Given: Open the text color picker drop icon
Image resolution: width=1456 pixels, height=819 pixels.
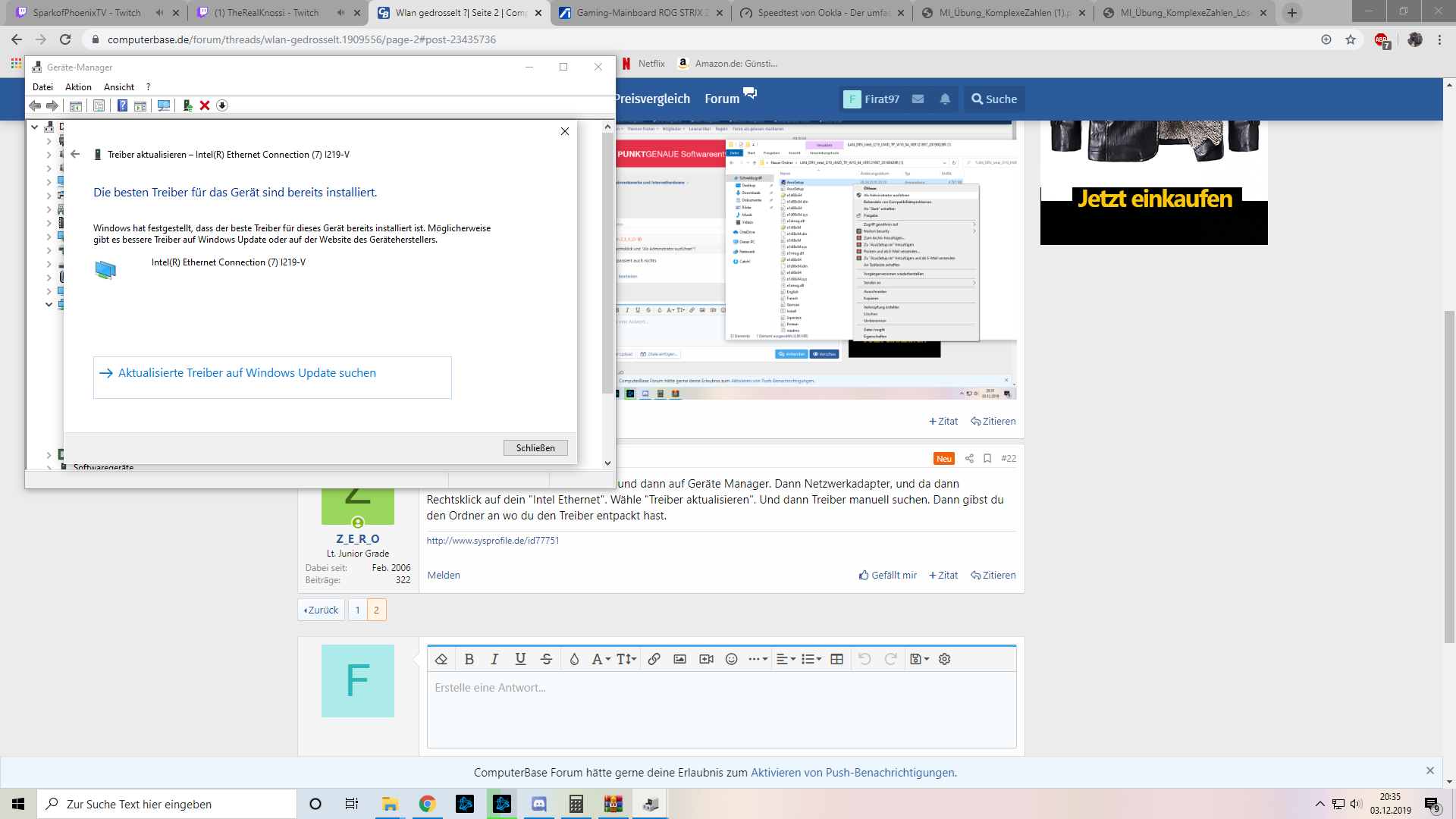Looking at the screenshot, I should tap(574, 659).
